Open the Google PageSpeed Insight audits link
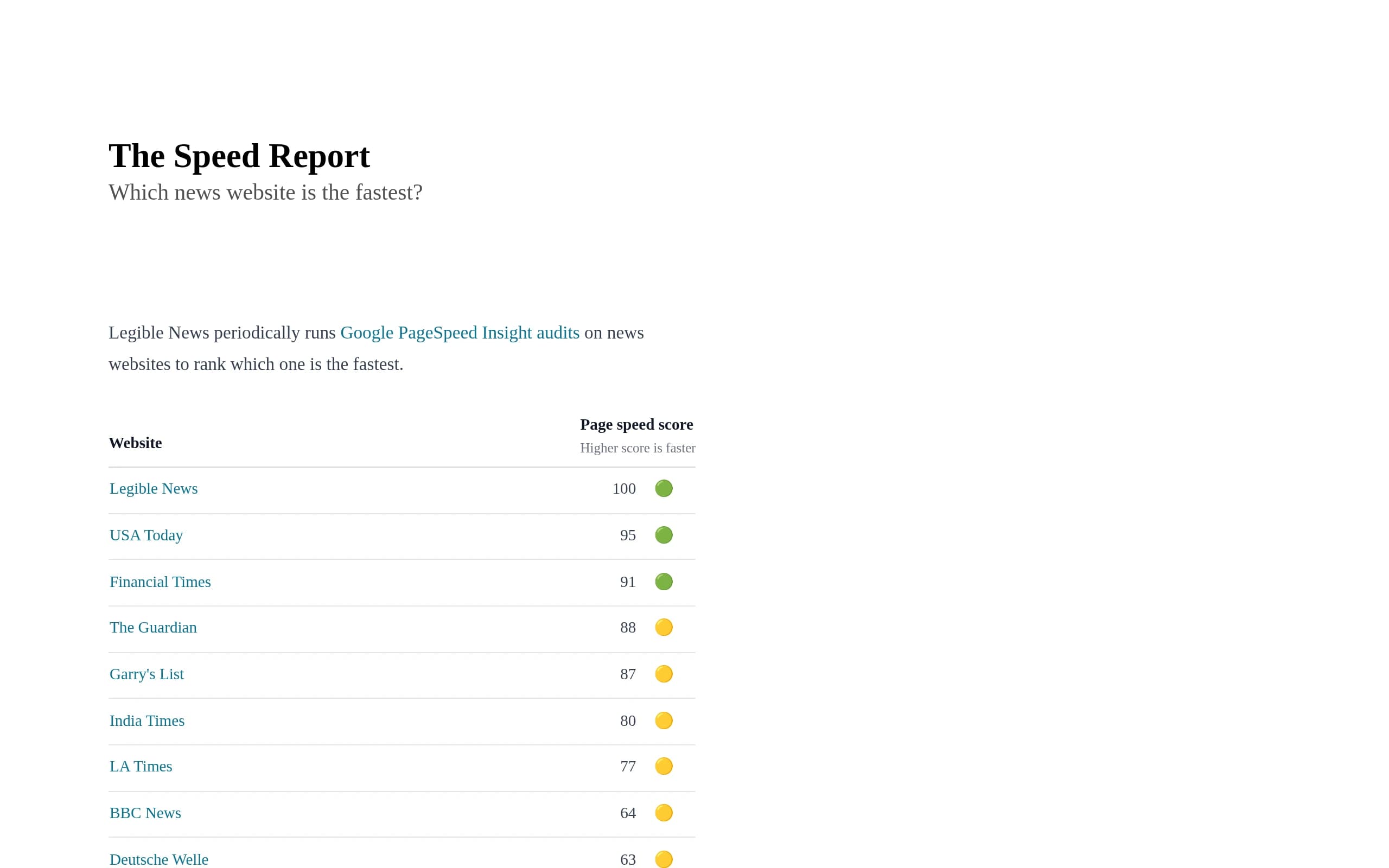Viewport: 1389px width, 868px height. [x=460, y=333]
